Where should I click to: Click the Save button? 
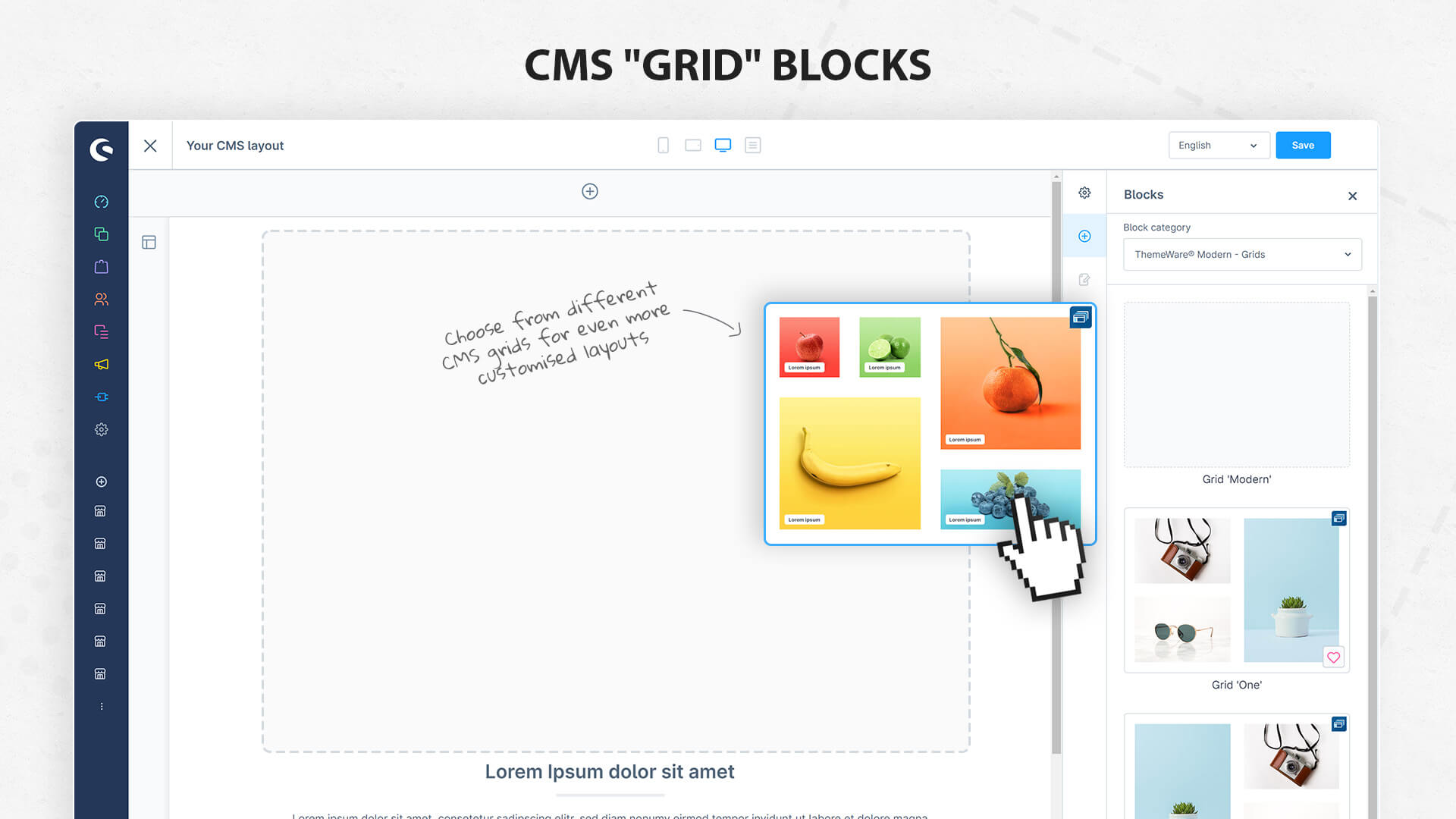[x=1302, y=144]
